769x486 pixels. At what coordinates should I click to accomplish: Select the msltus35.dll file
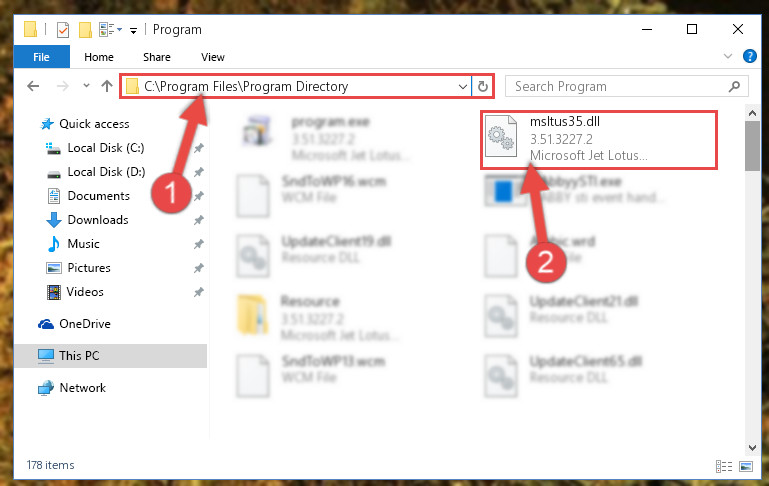coord(598,140)
